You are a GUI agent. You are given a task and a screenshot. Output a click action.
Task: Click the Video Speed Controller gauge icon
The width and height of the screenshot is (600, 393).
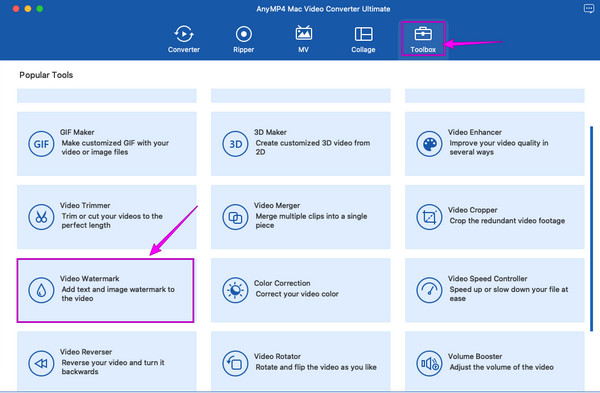tap(429, 290)
